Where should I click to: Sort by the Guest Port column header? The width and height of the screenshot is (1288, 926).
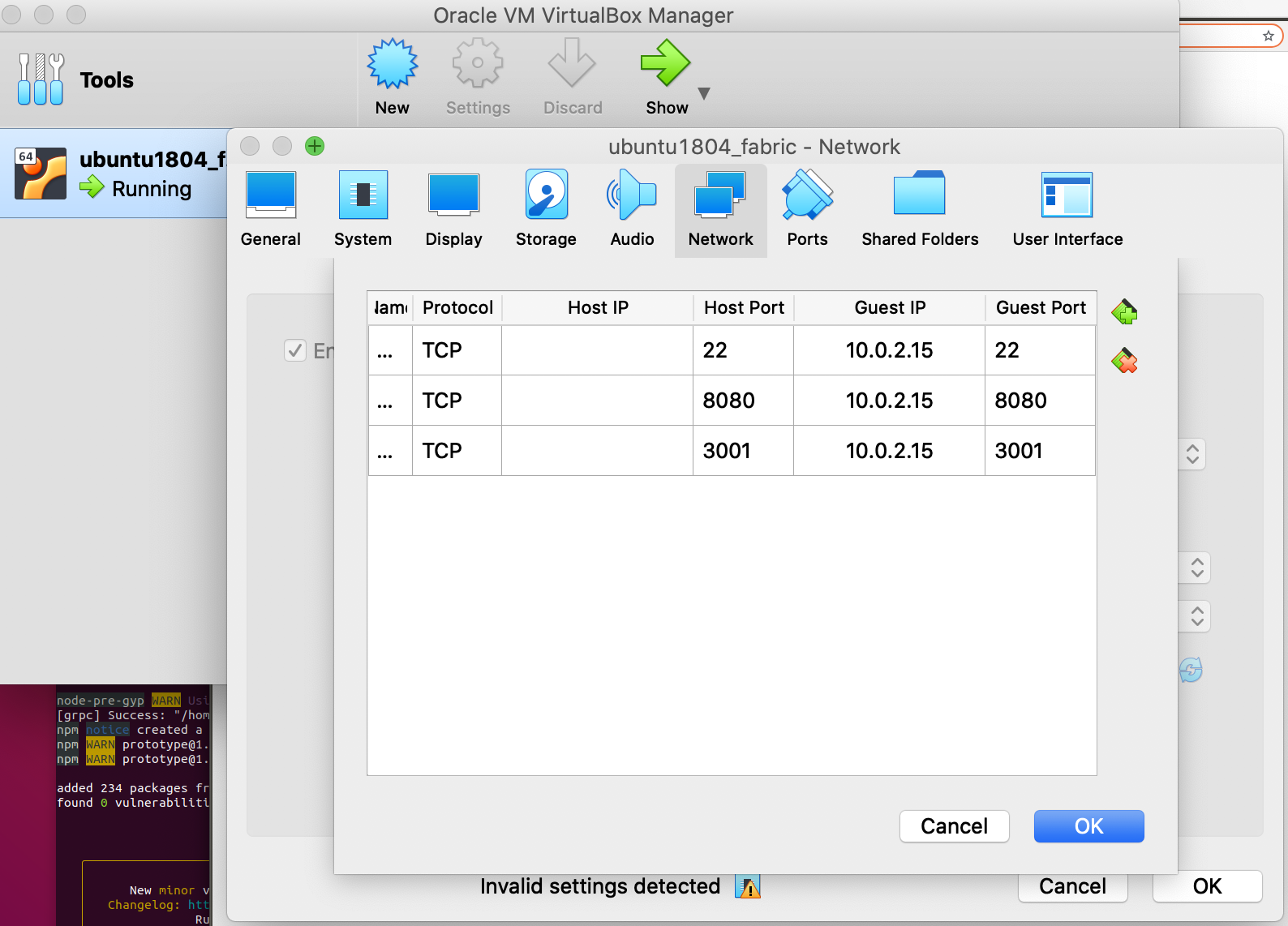(1041, 308)
